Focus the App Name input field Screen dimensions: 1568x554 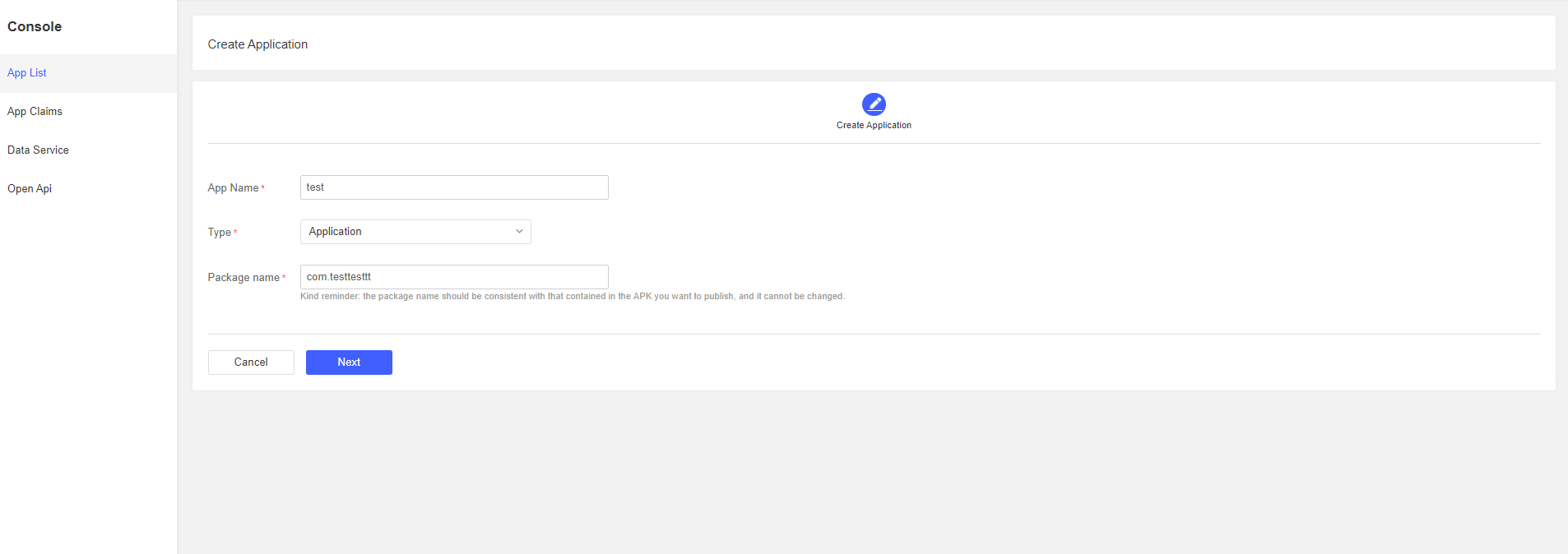coord(453,187)
